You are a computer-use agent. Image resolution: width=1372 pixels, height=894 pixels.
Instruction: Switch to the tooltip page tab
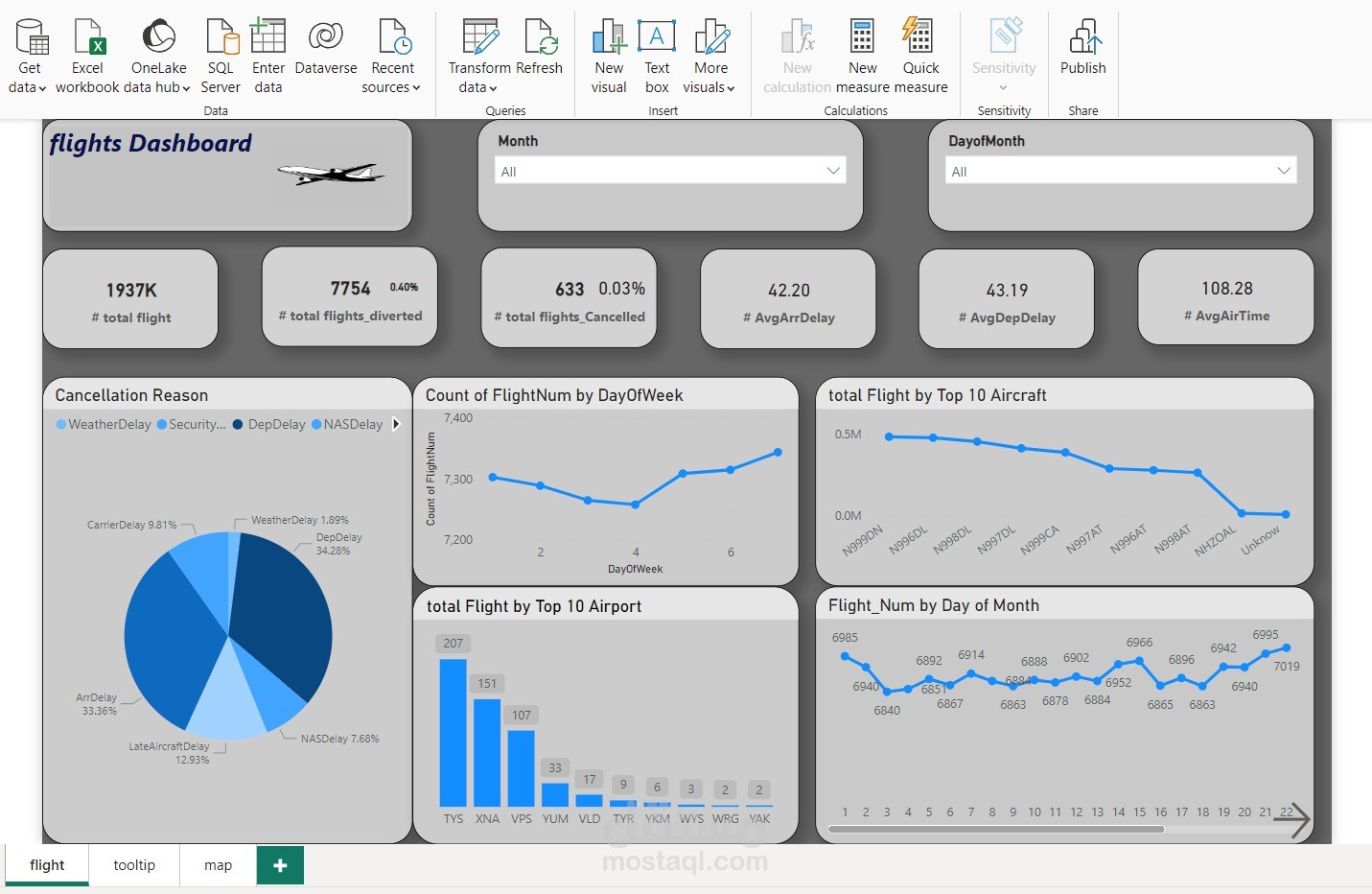point(134,865)
